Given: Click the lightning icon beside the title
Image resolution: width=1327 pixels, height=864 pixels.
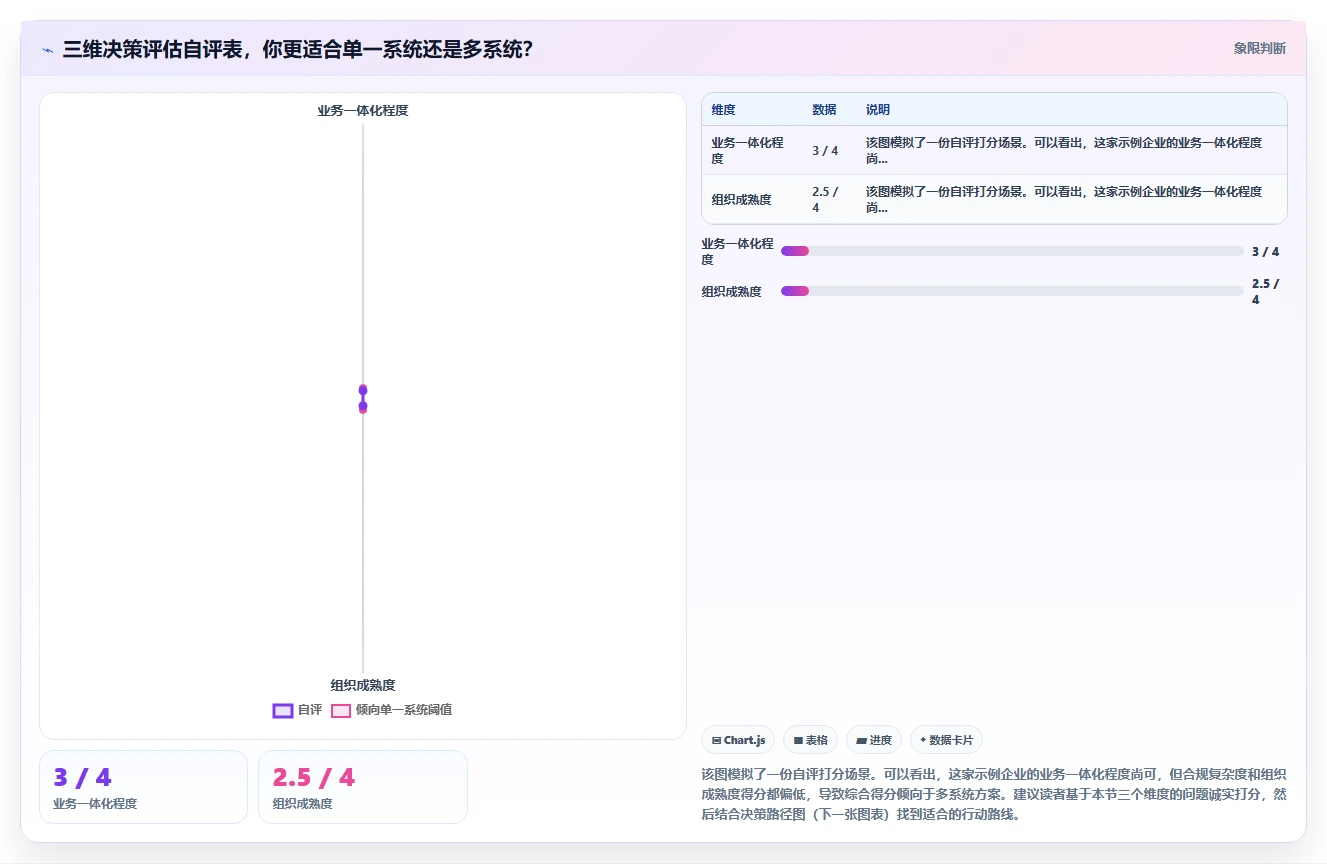Looking at the screenshot, I should 48,49.
